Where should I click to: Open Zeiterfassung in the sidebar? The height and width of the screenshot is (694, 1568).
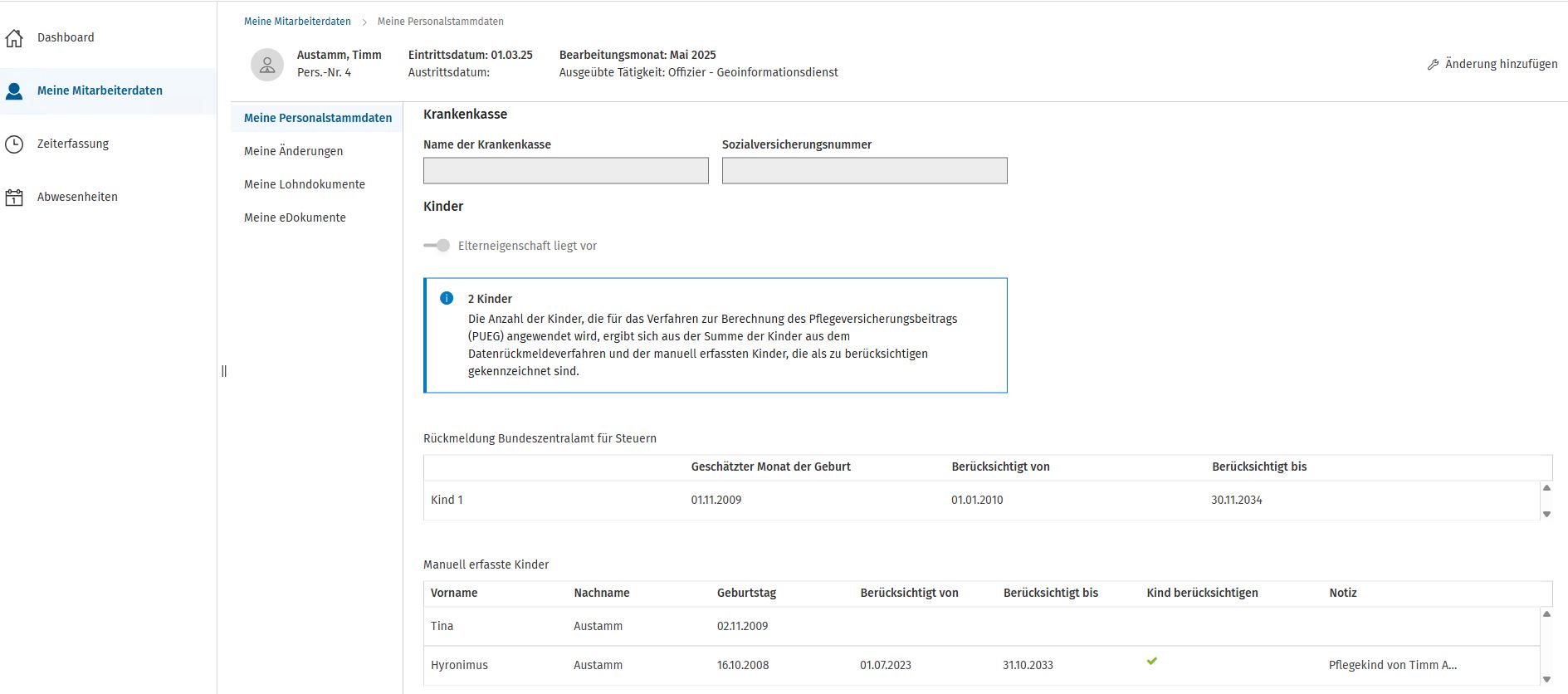73,144
